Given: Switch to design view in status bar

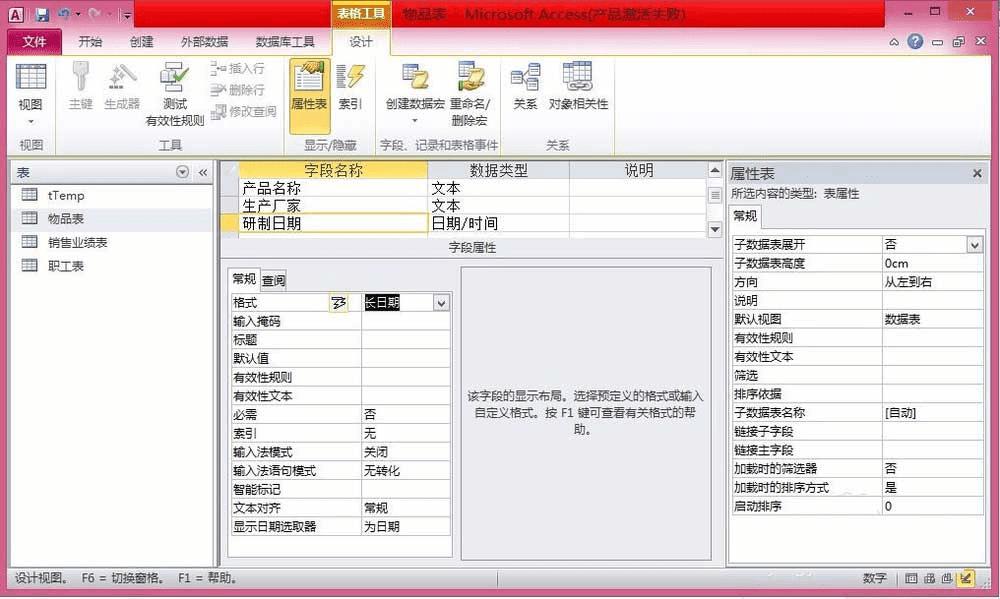Looking at the screenshot, I should pyautogui.click(x=967, y=578).
